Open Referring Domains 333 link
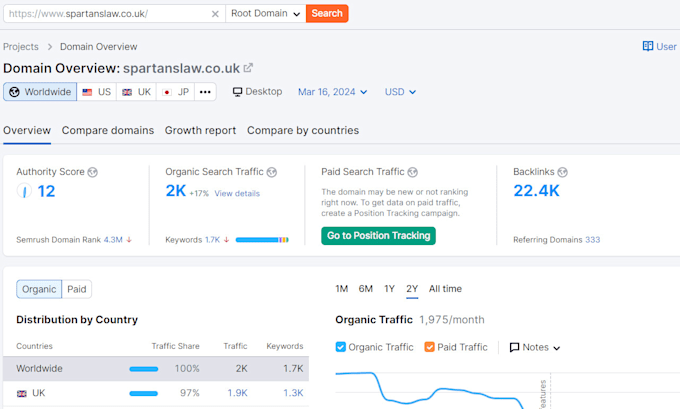 click(592, 240)
